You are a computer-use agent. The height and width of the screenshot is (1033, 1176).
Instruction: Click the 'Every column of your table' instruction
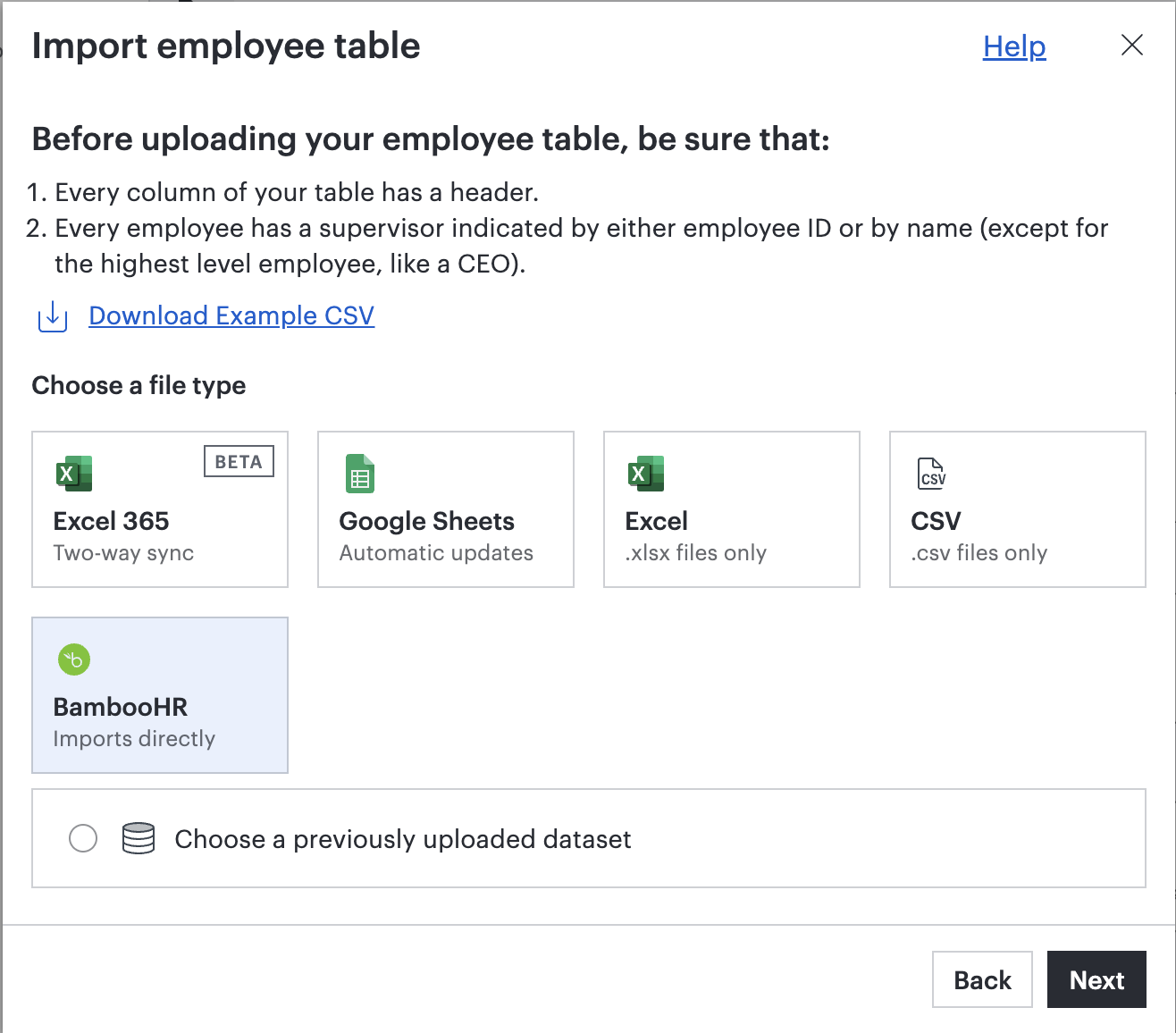click(297, 192)
